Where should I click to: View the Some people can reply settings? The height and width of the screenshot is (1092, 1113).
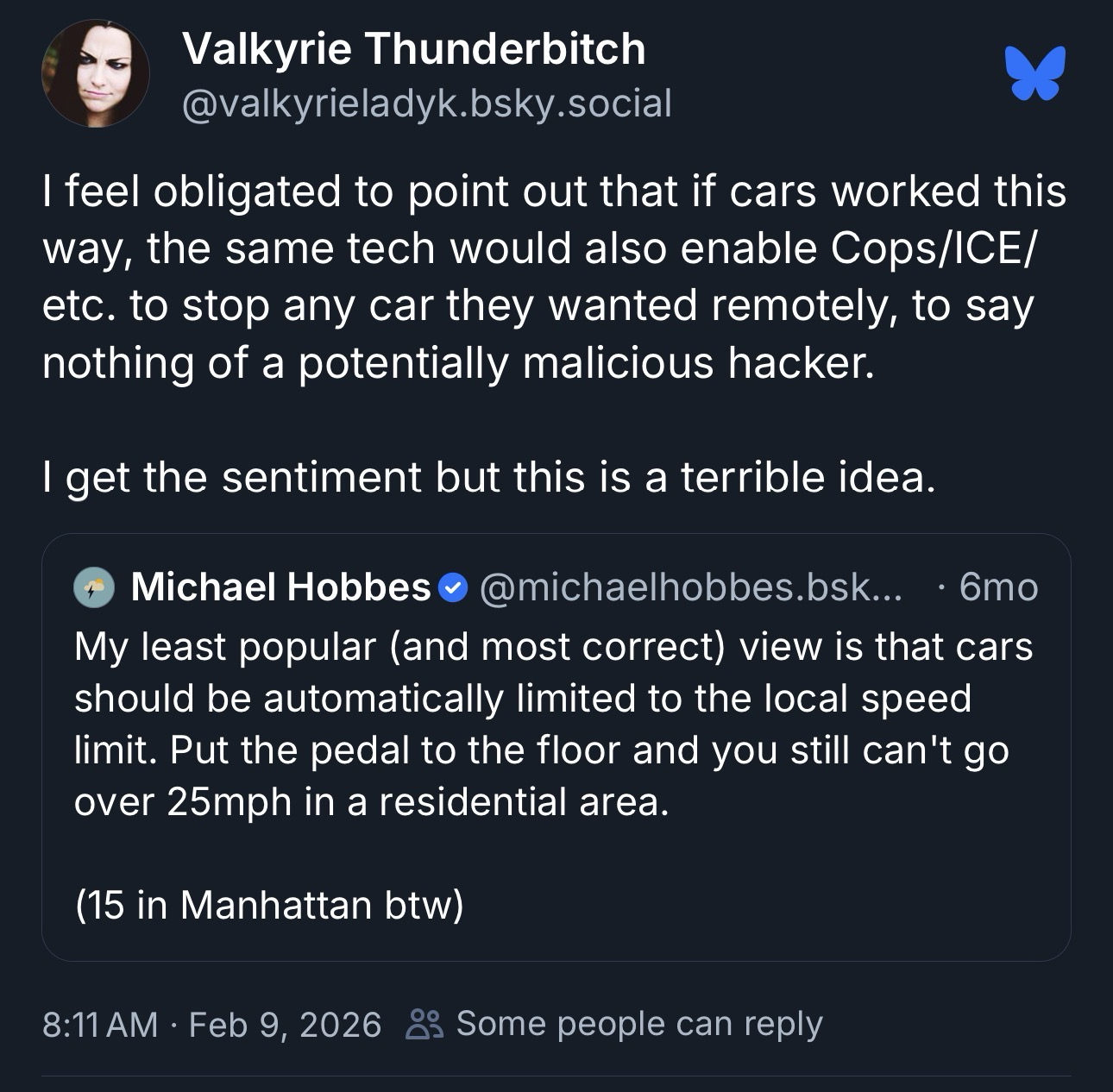pos(638,1024)
